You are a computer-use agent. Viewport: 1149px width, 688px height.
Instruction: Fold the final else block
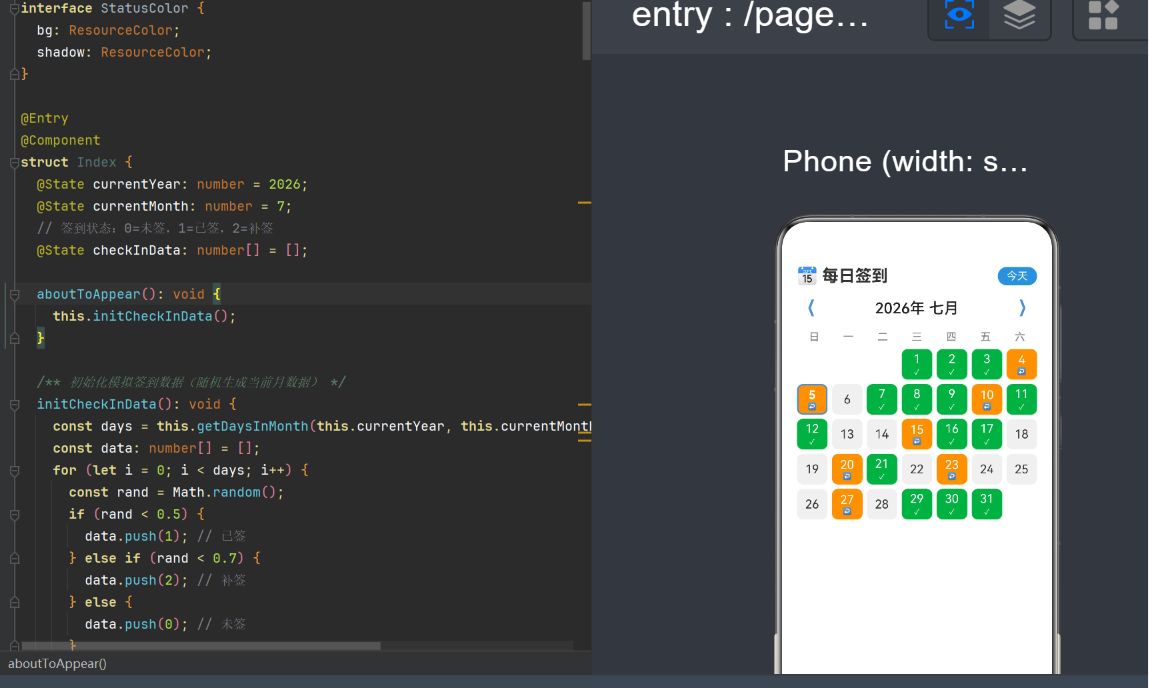coord(14,602)
